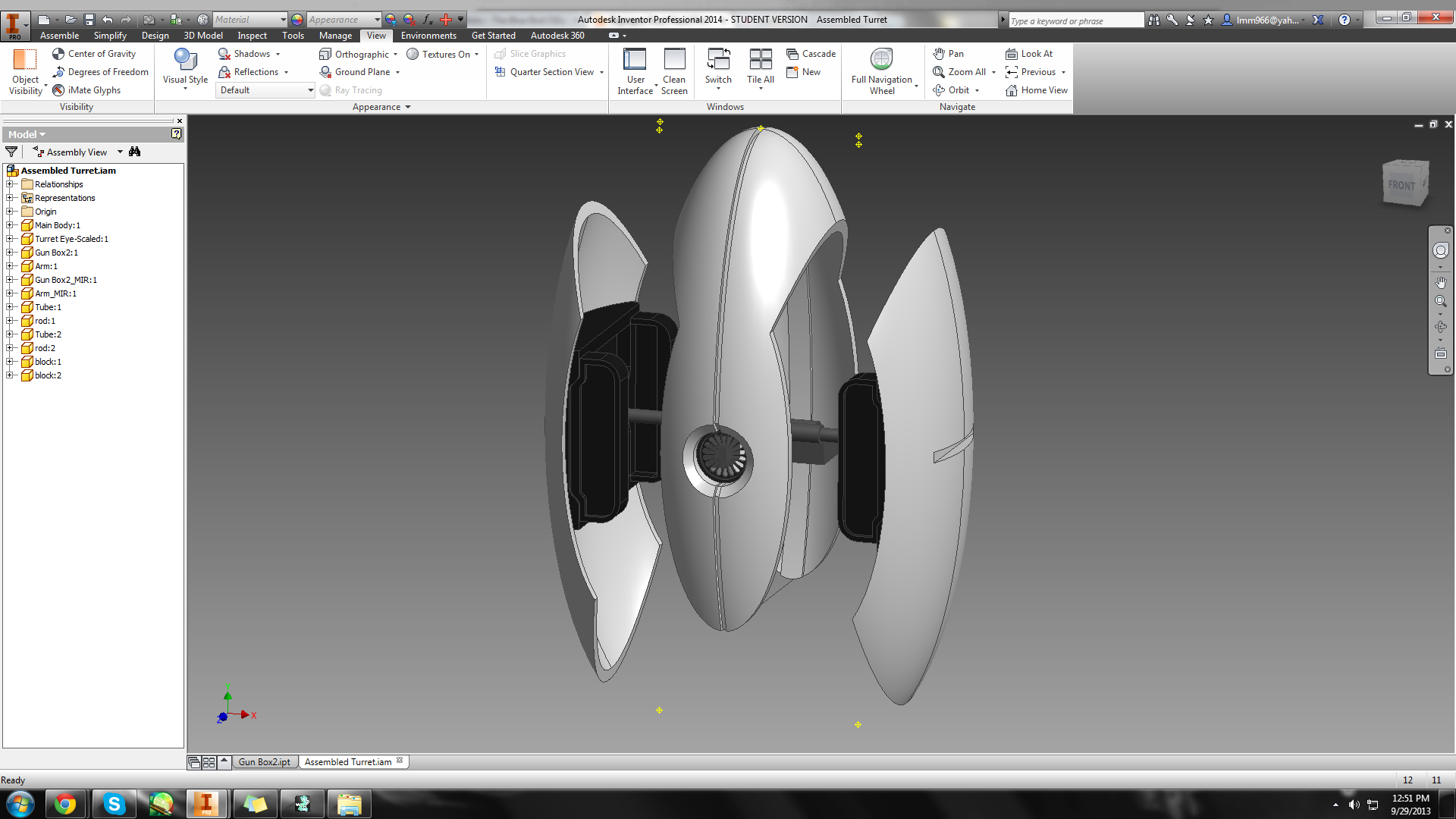This screenshot has height=819, width=1456.
Task: Open the Environments ribbon tab
Action: pos(428,36)
